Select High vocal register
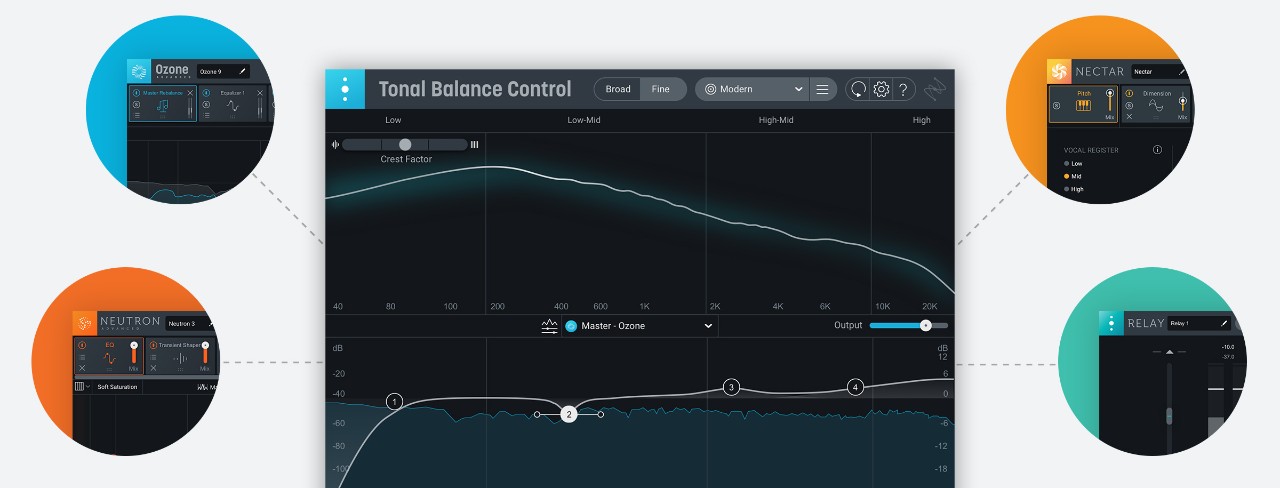Screen dimensions: 1280x488 point(1073,189)
